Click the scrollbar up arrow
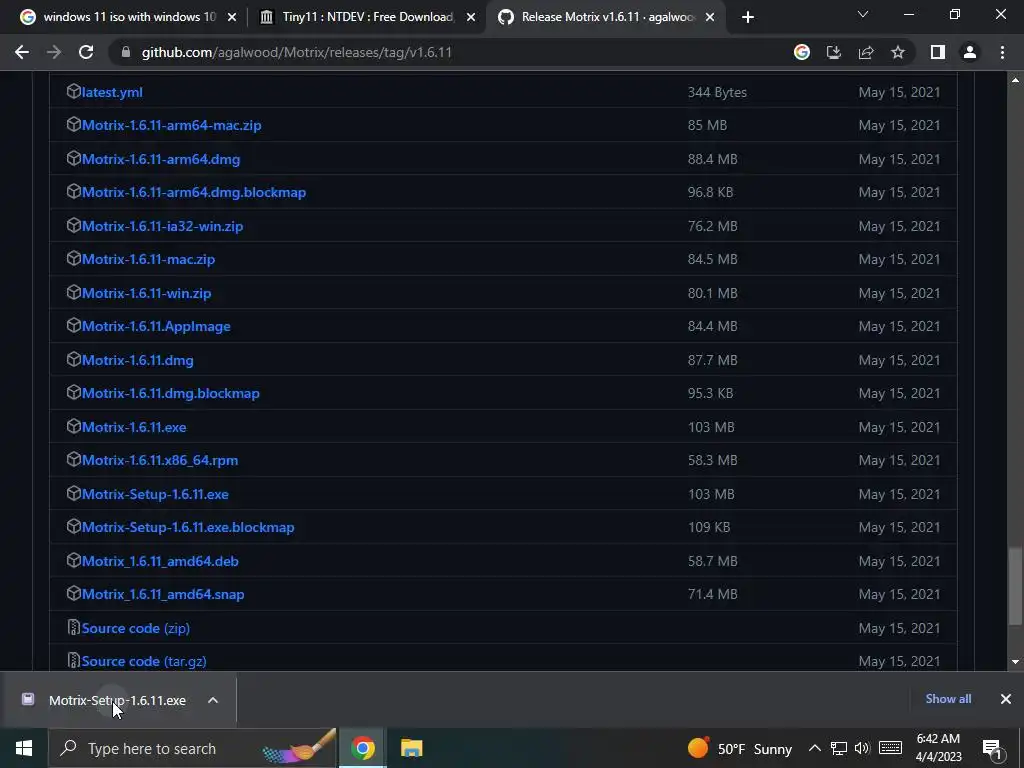The image size is (1024, 768). [1015, 80]
